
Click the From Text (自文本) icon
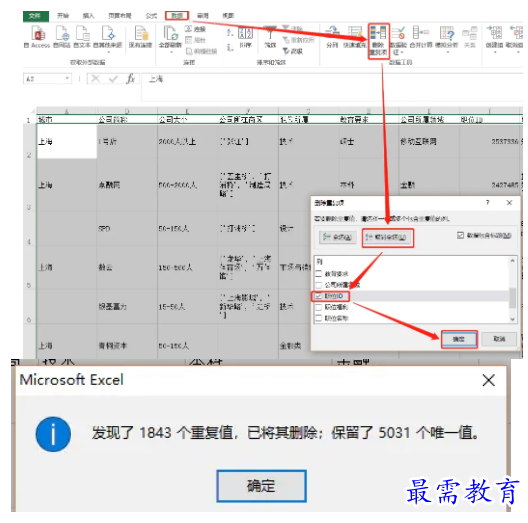(x=82, y=34)
